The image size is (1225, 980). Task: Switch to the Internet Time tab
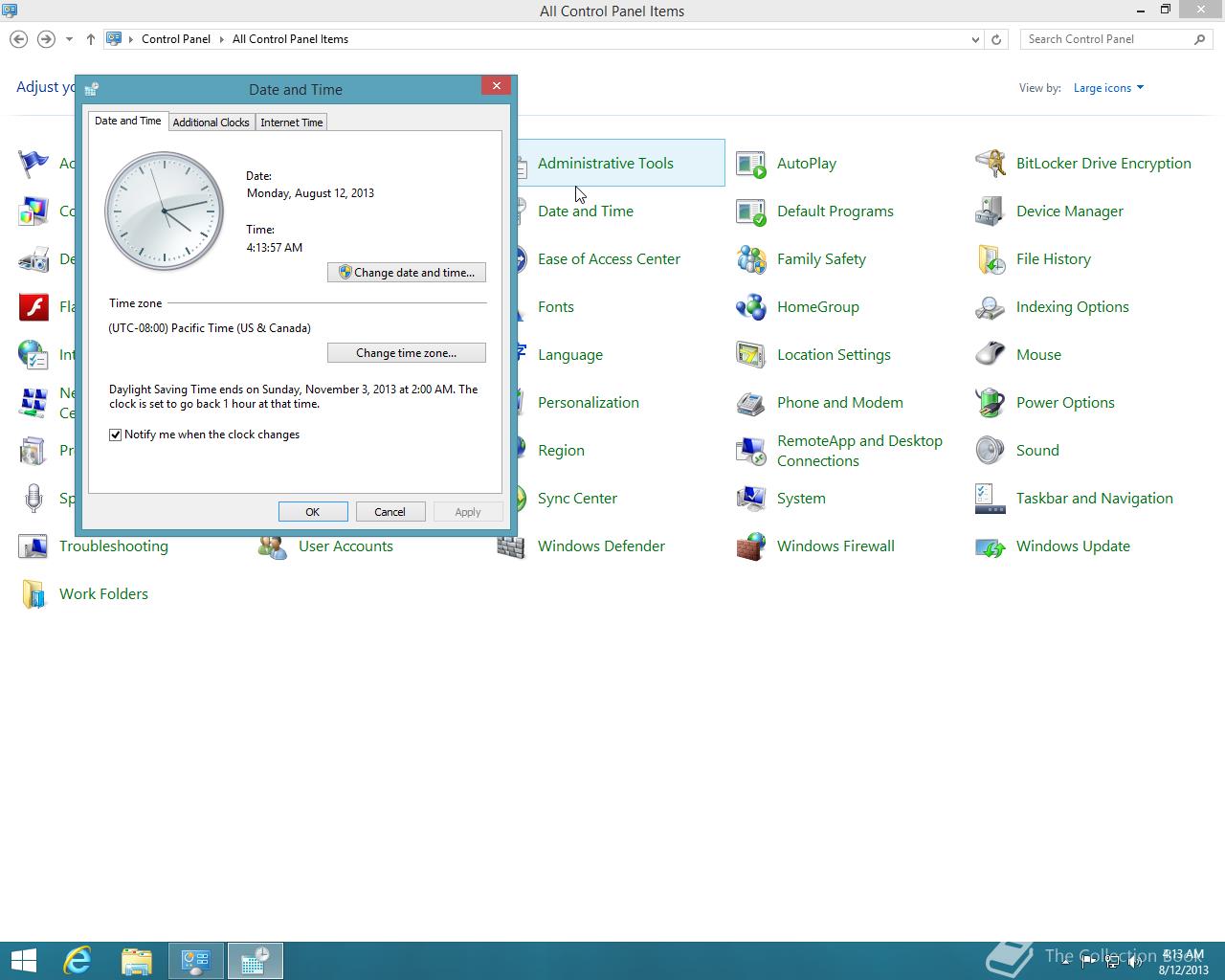[x=292, y=122]
